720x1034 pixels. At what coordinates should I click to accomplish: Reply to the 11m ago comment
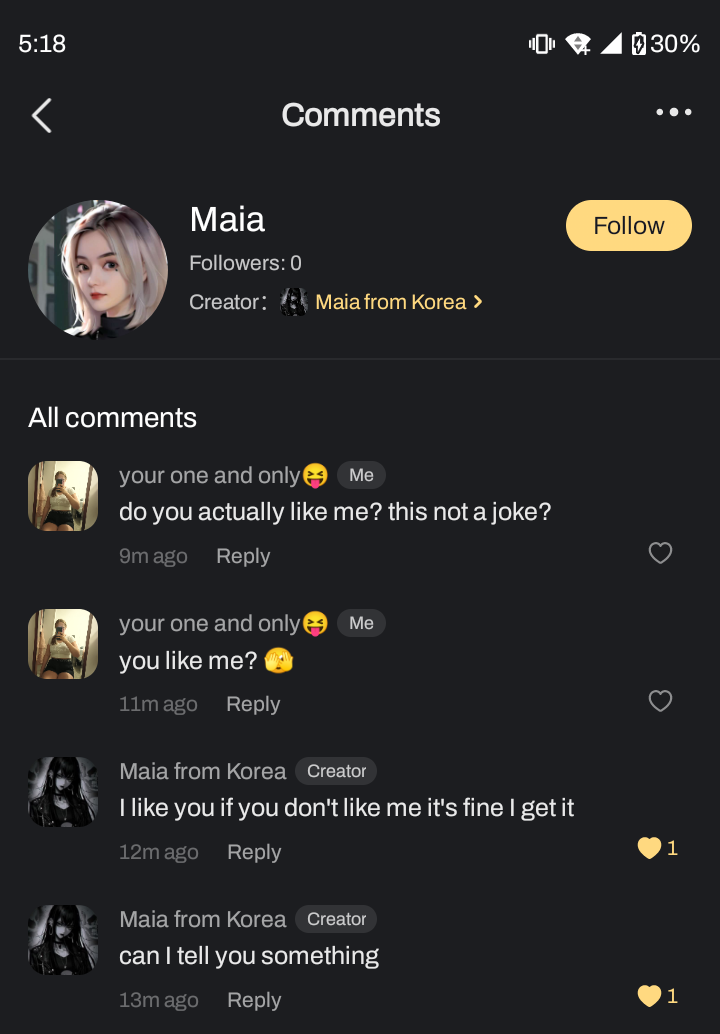[x=253, y=704]
